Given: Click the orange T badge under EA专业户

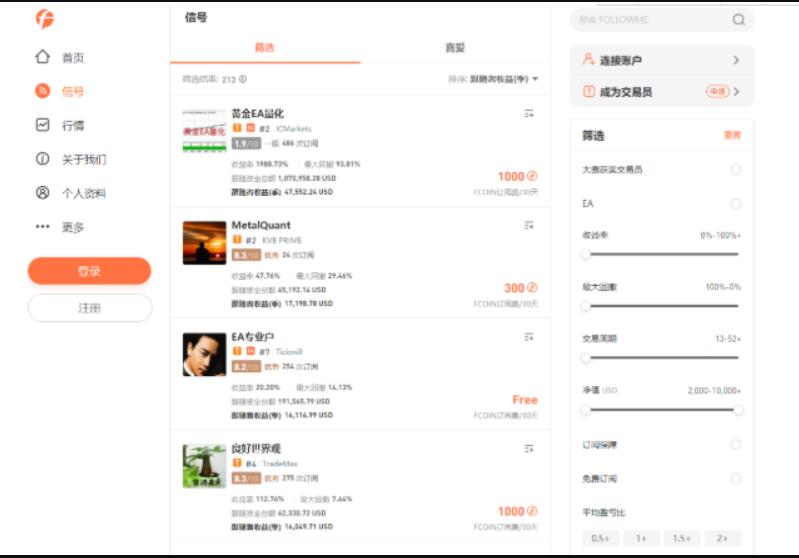Looking at the screenshot, I should [237, 351].
